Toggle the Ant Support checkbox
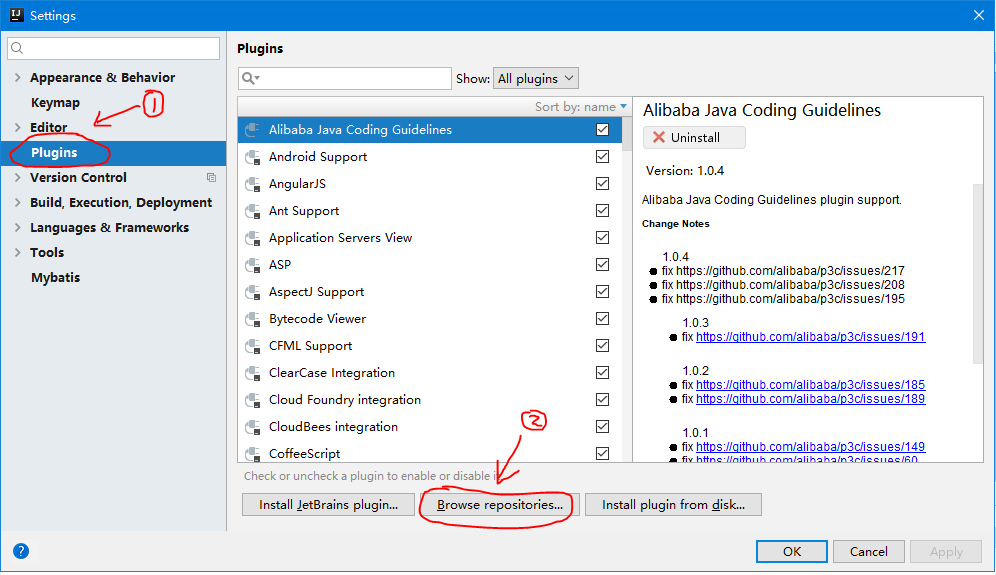Screen dimensions: 996x575 602,210
